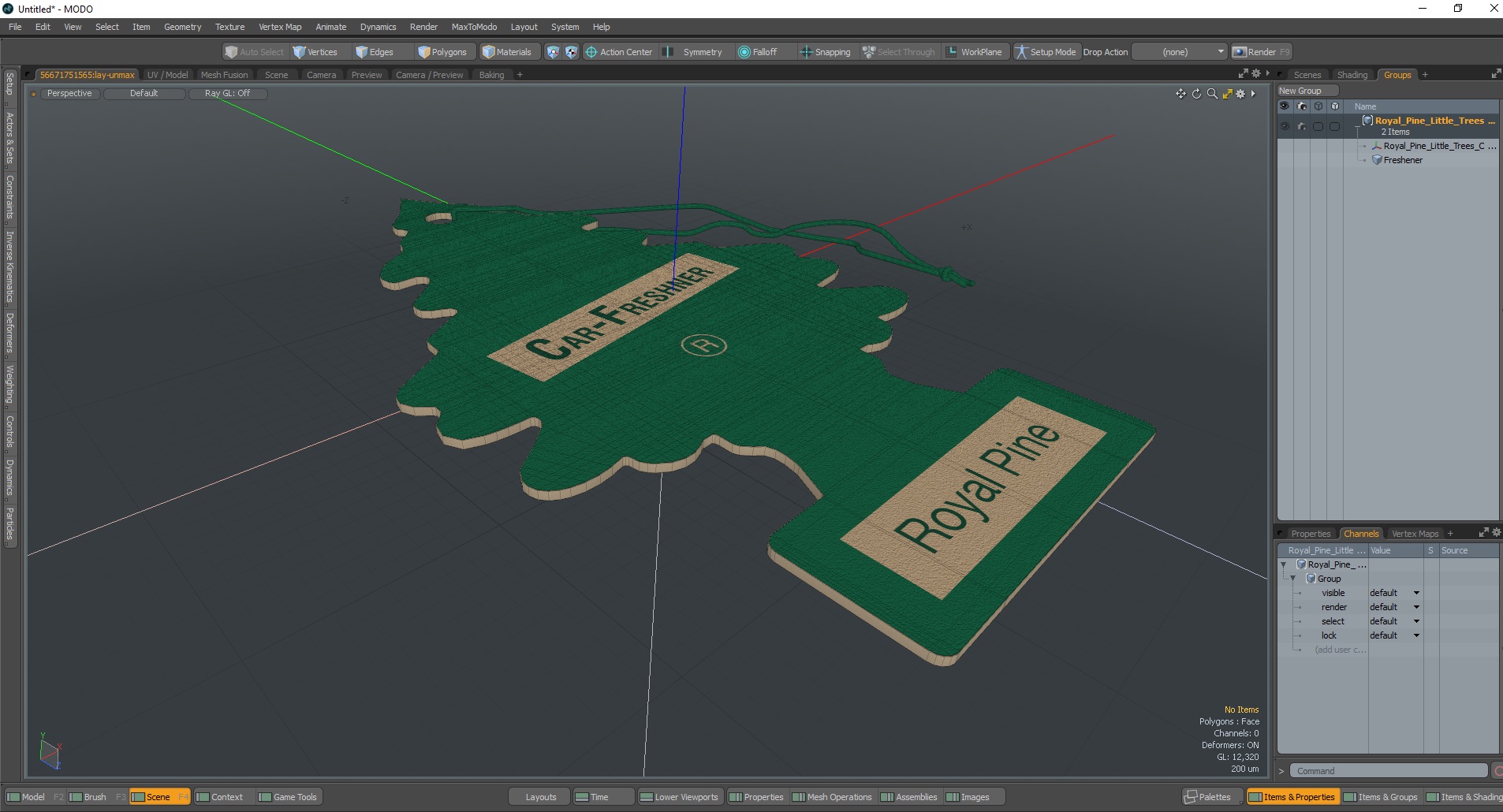The width and height of the screenshot is (1503, 812).
Task: Open Channels panel gear settings
Action: [1496, 533]
